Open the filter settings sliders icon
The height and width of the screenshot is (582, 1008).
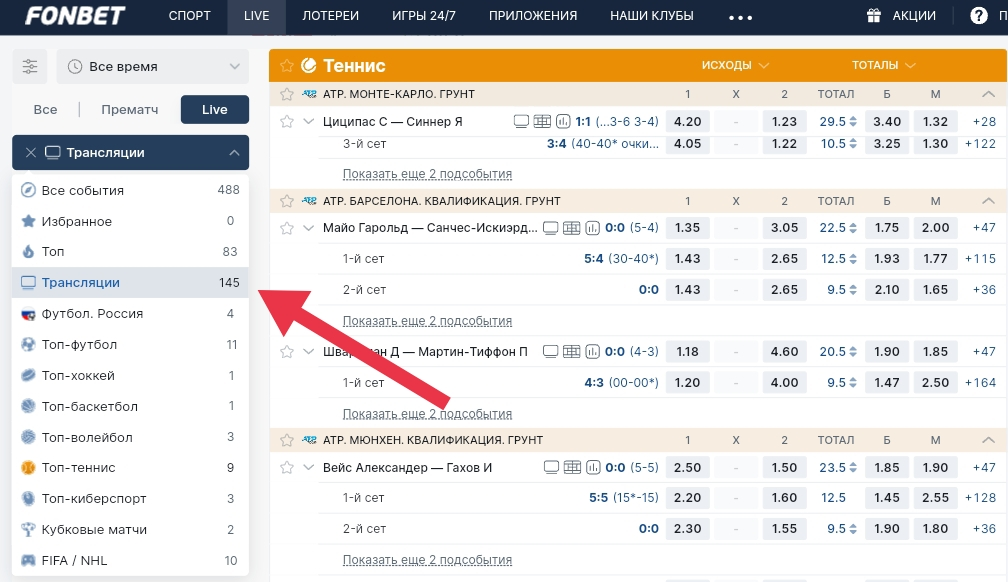point(30,67)
